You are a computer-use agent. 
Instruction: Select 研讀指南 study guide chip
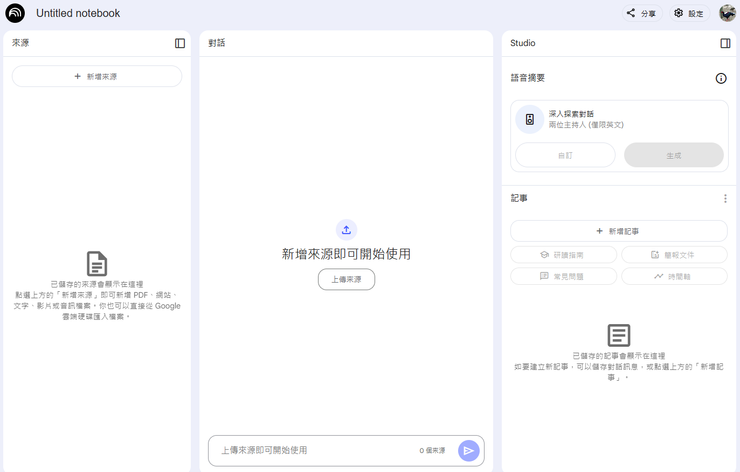pyautogui.click(x=563, y=255)
